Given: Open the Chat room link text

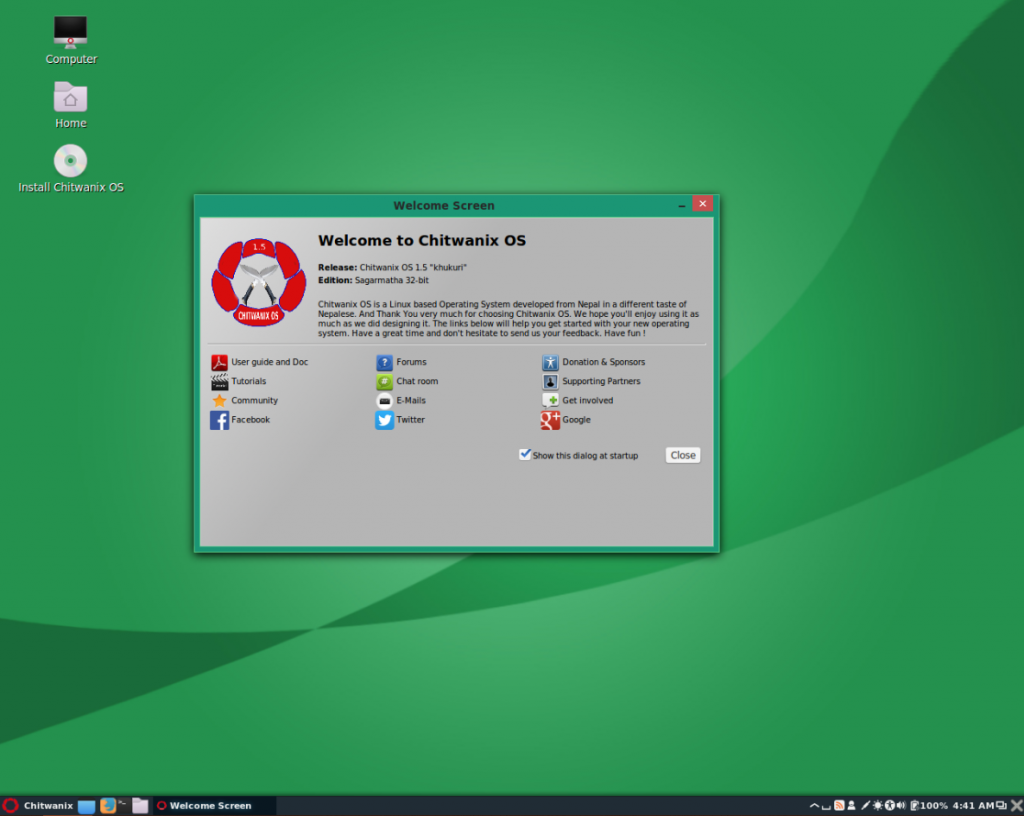Looking at the screenshot, I should click(x=417, y=381).
